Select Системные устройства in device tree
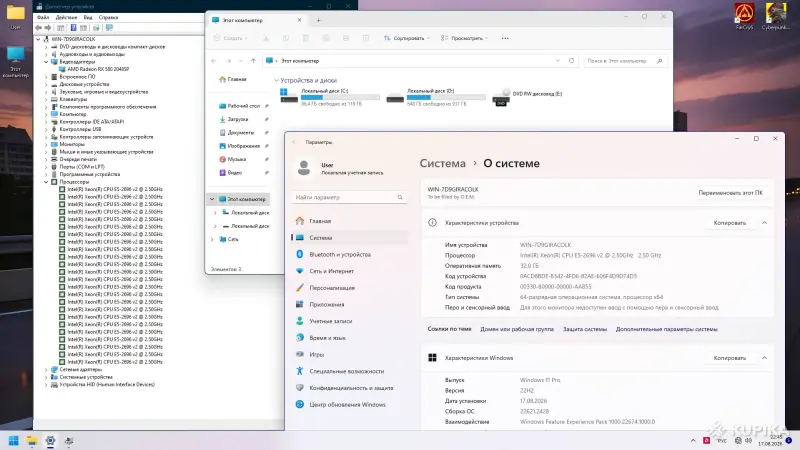This screenshot has width=800, height=450. pos(86,377)
